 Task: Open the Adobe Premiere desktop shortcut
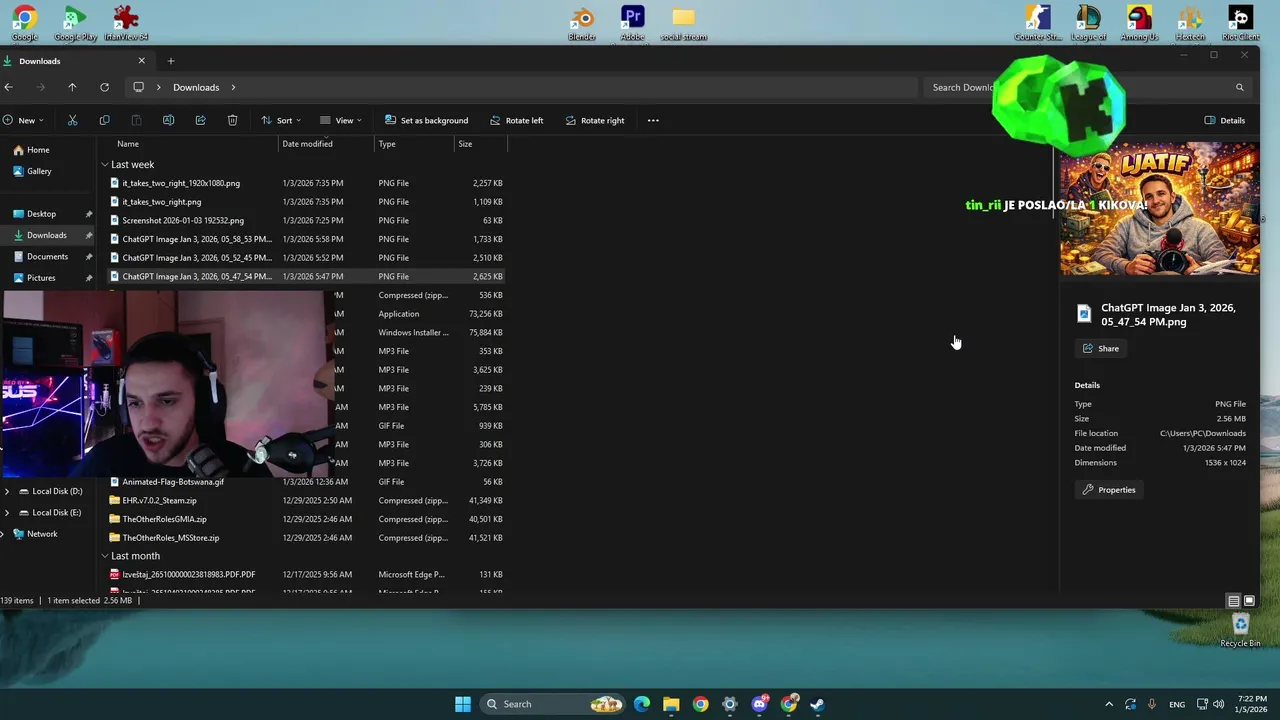point(633,24)
